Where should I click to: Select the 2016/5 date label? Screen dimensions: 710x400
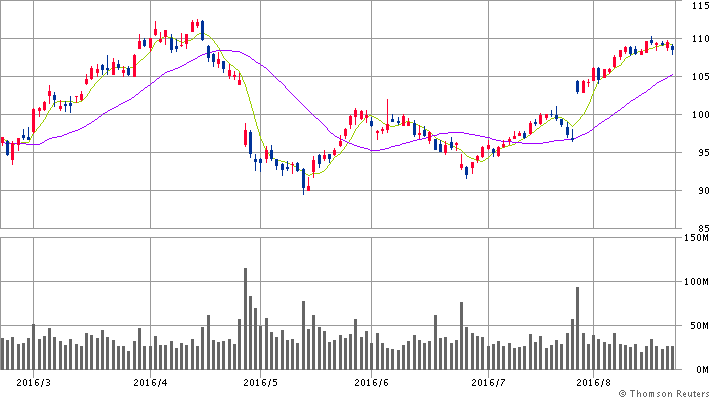click(x=261, y=381)
